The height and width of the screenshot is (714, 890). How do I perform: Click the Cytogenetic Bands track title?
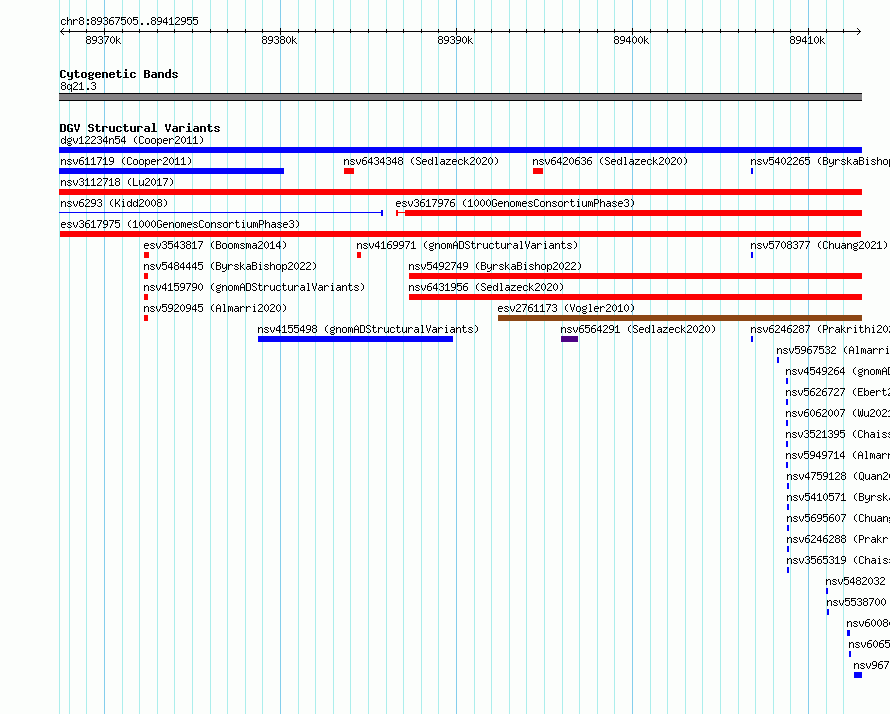(x=119, y=74)
